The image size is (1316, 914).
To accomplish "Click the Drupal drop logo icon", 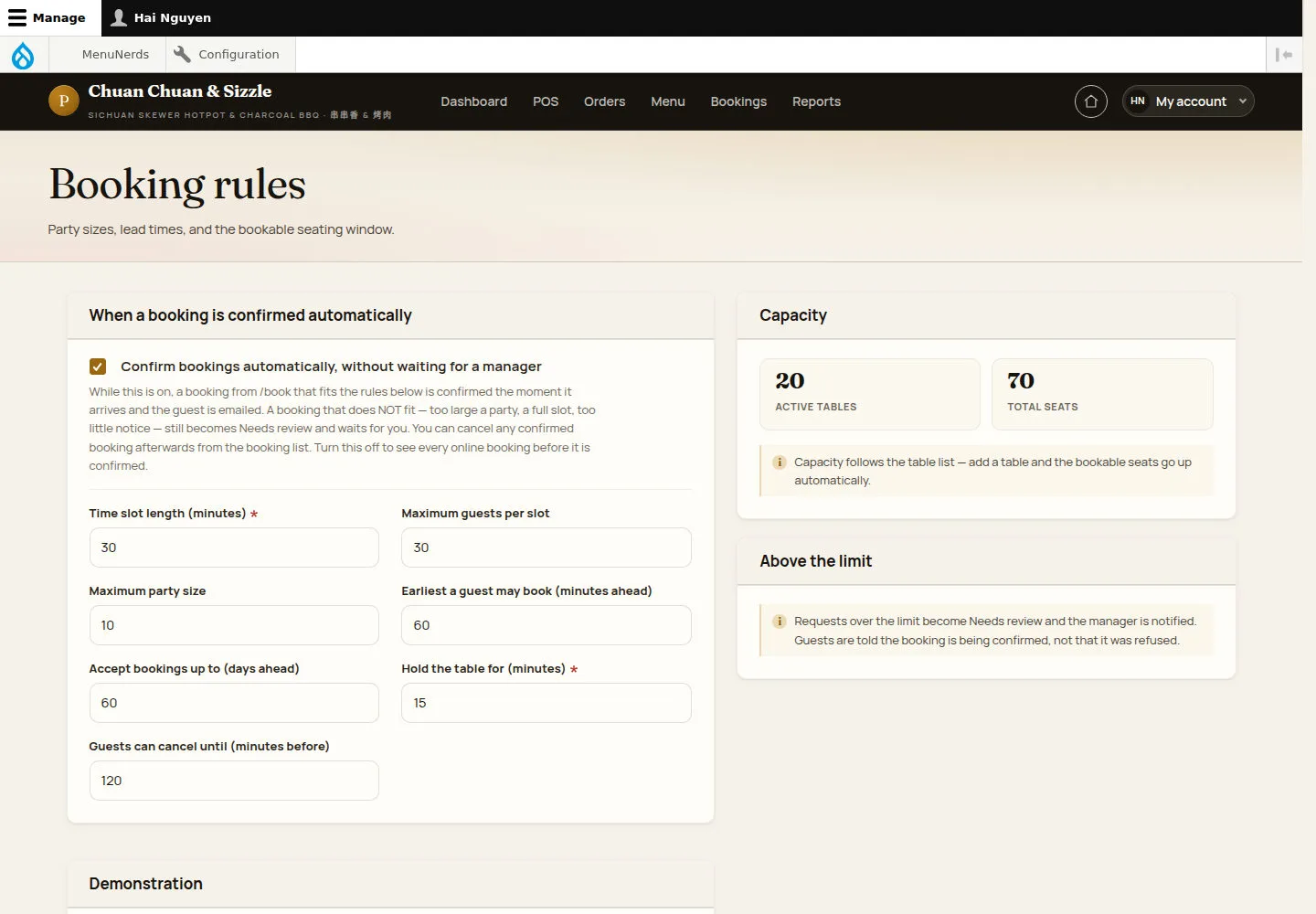I will [x=23, y=55].
